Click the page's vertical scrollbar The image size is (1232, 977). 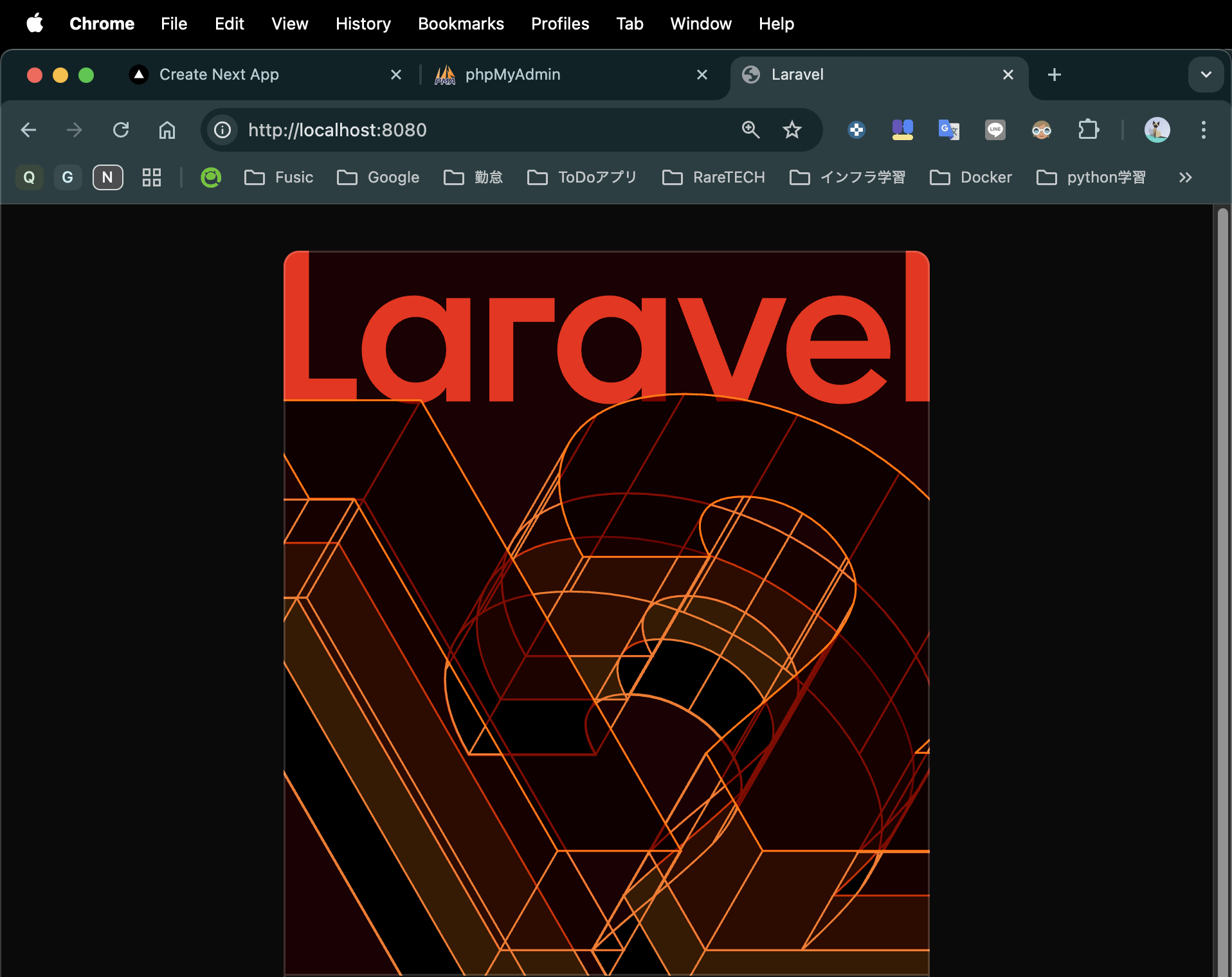1223,590
